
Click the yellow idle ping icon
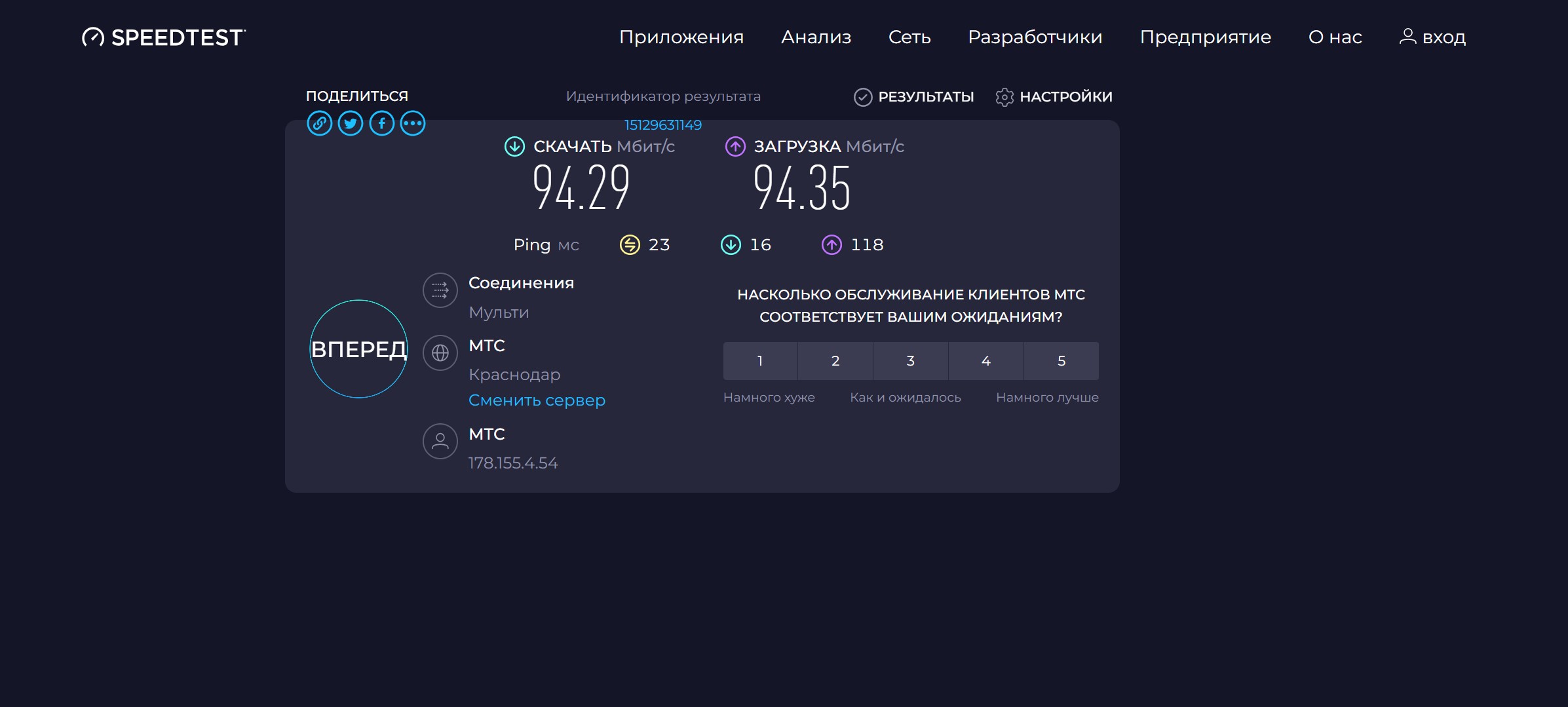(x=630, y=244)
